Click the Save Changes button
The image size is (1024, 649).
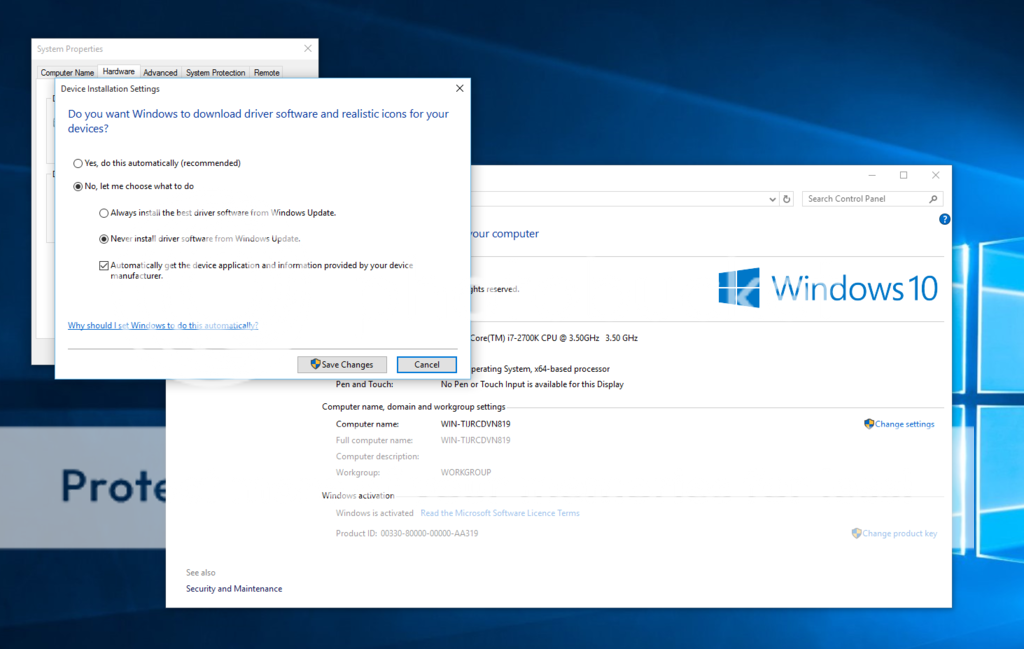[342, 364]
